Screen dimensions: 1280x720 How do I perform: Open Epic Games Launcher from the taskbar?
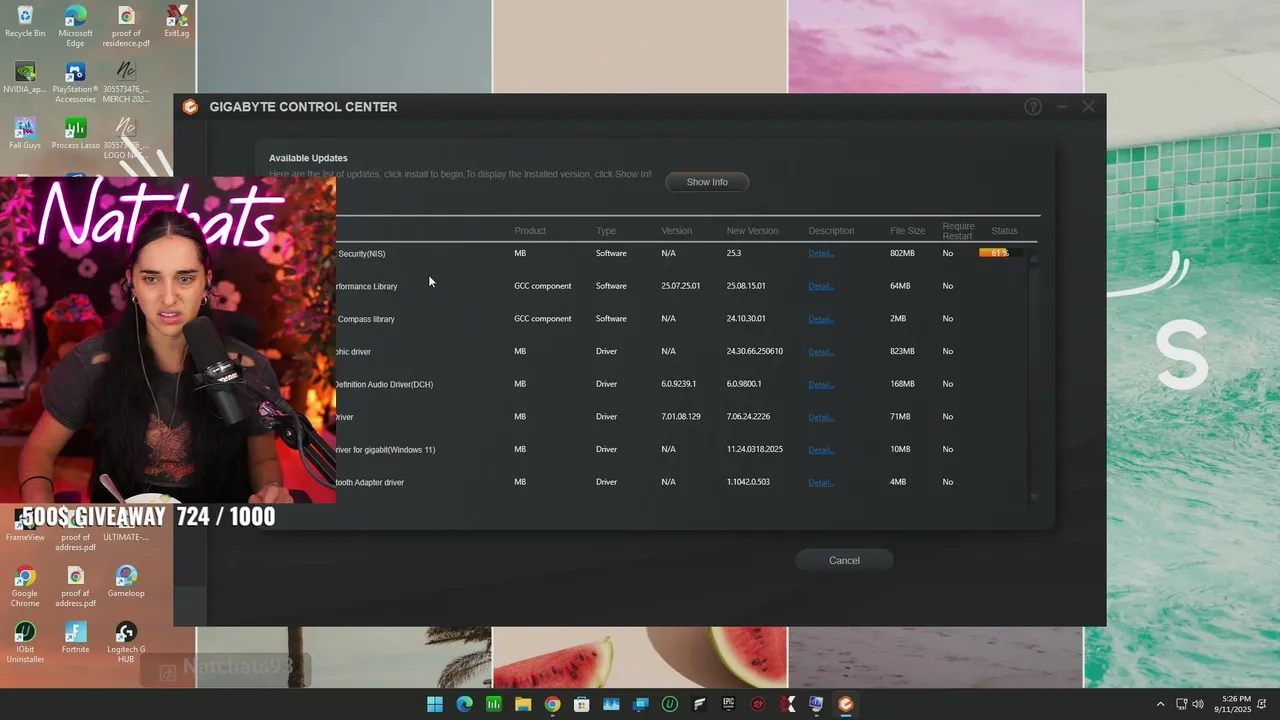(x=728, y=704)
